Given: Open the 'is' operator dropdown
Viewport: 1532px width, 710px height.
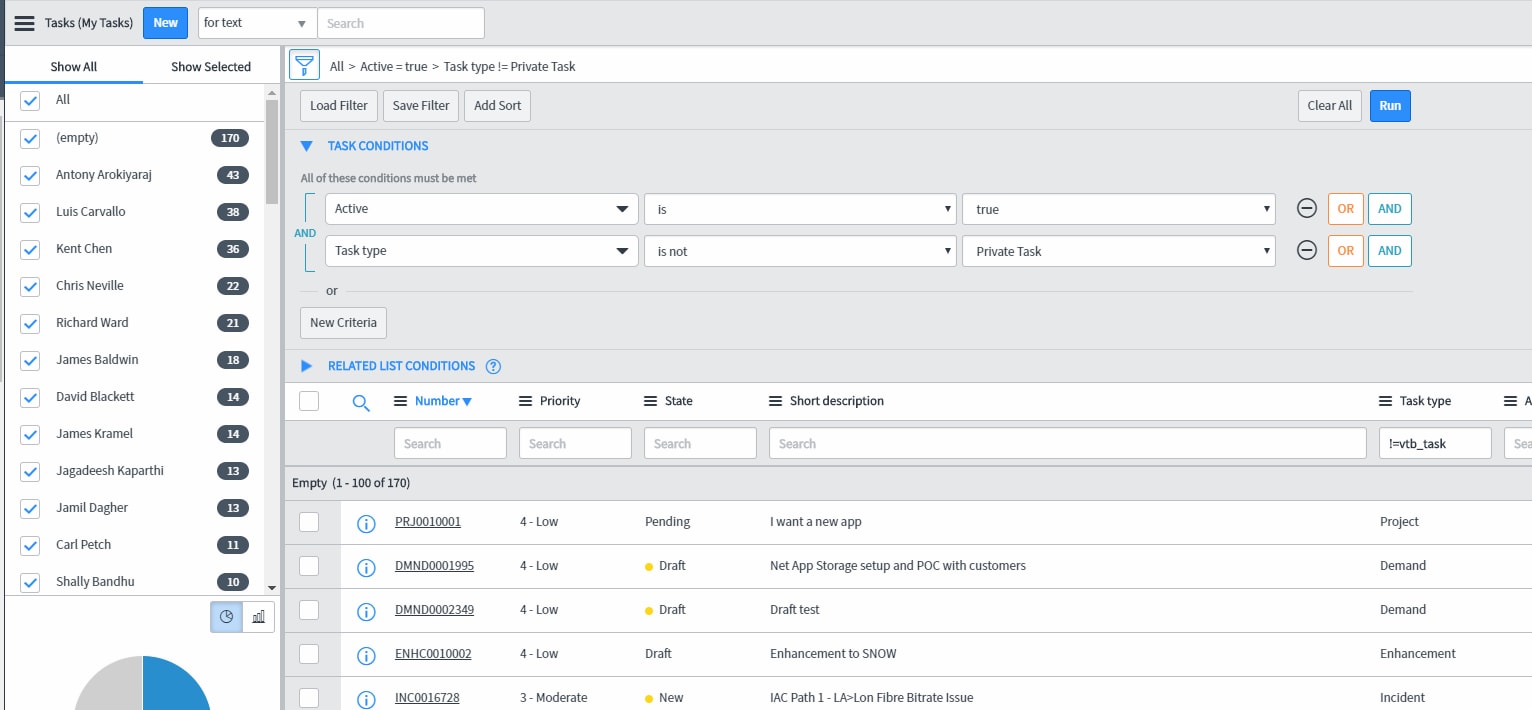Looking at the screenshot, I should coord(800,209).
